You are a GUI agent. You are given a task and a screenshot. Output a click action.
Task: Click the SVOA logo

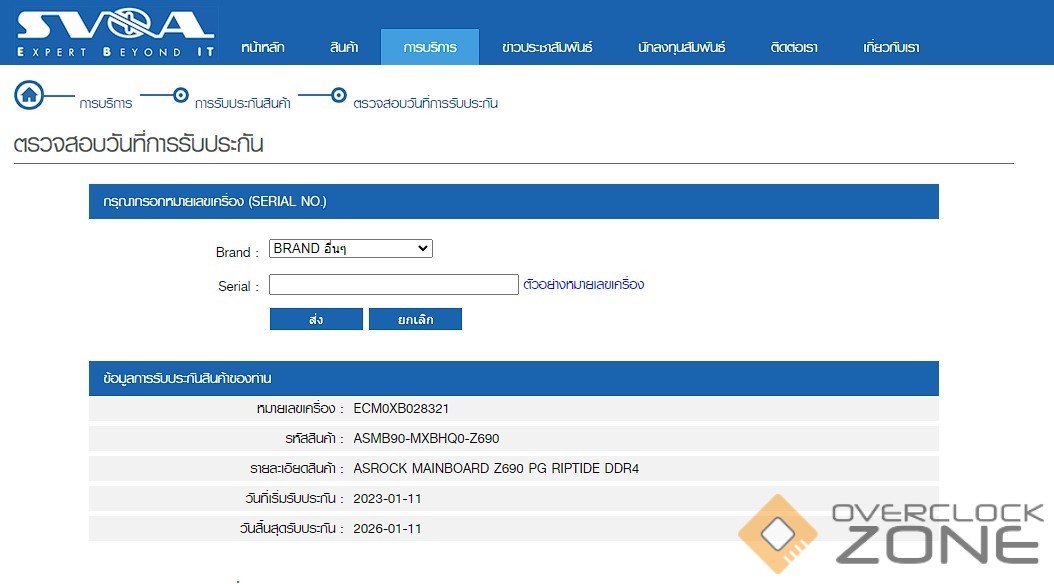116,33
